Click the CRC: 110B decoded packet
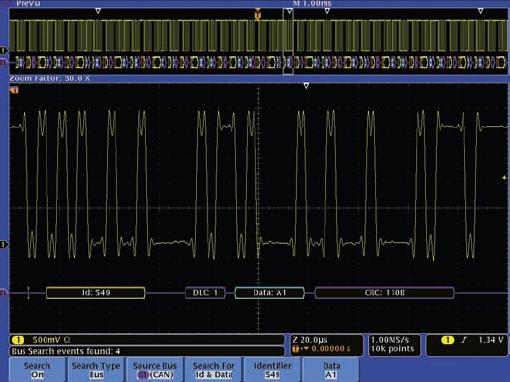 click(385, 293)
